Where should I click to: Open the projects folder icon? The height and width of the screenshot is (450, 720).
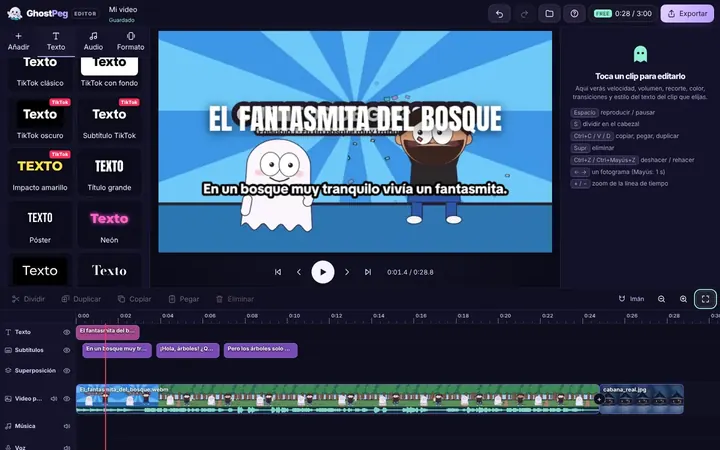[x=549, y=14]
